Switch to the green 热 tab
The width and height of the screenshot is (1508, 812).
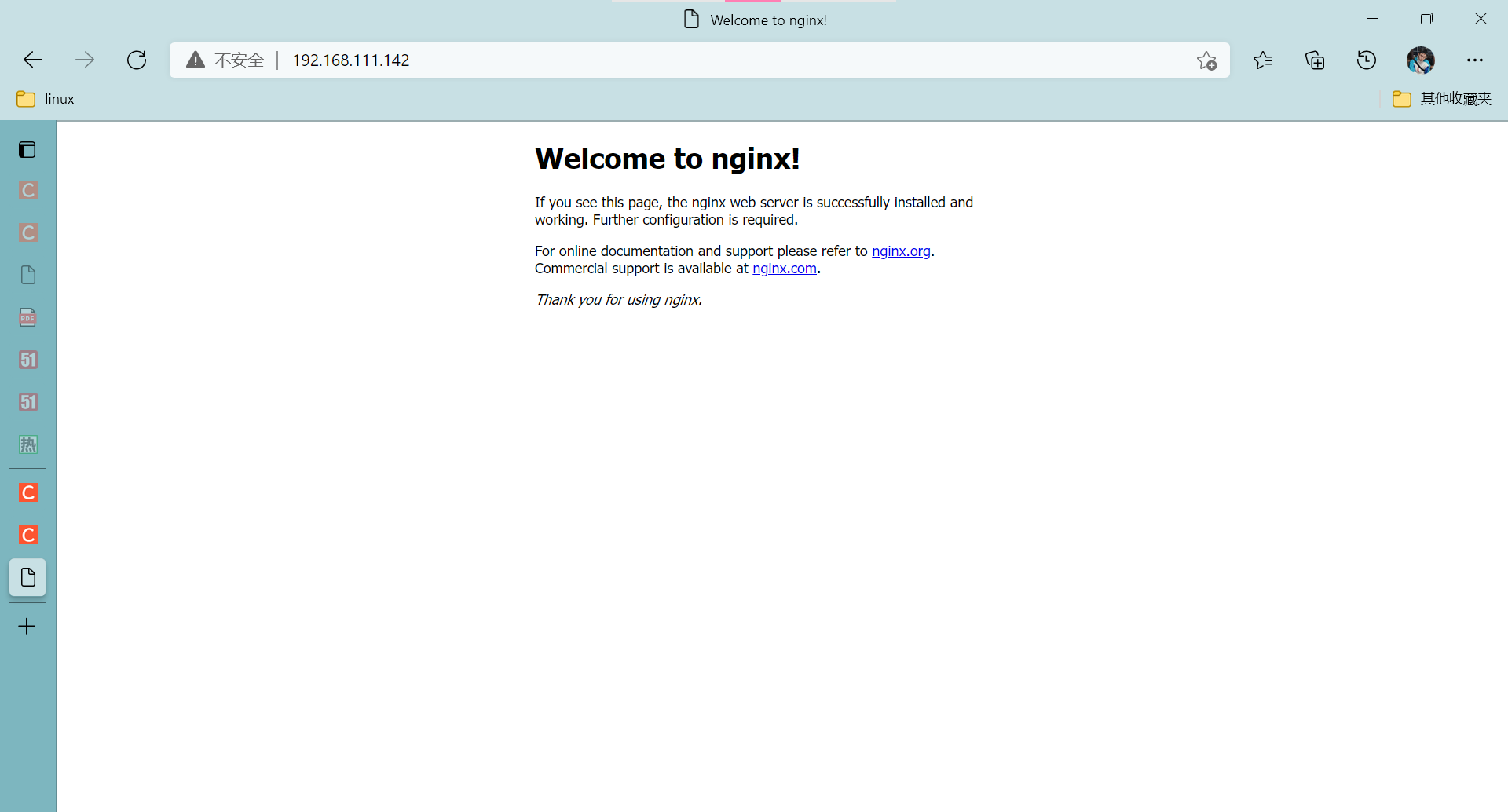[27, 444]
